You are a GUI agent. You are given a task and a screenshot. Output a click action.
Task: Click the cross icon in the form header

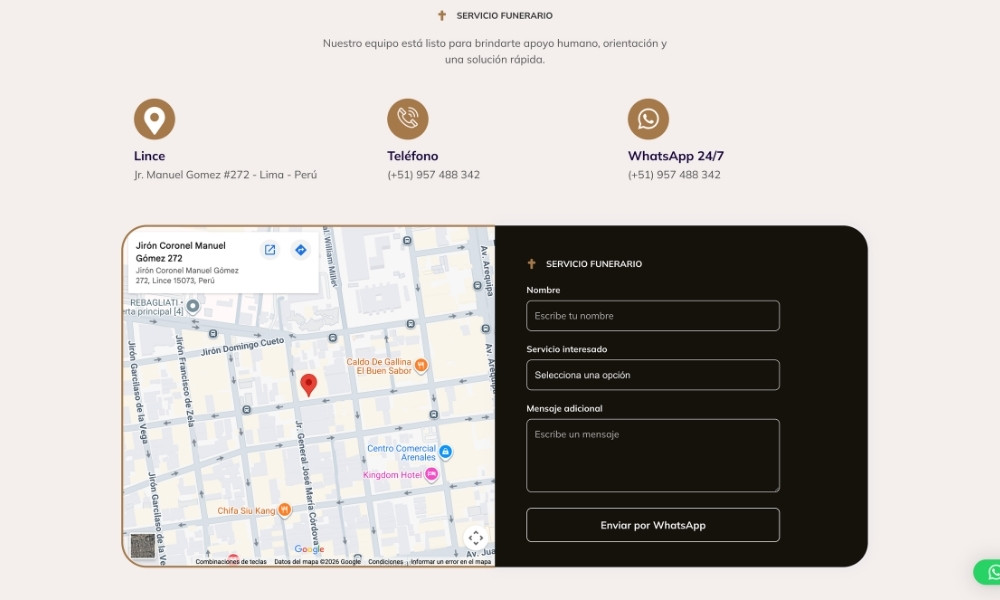click(x=531, y=263)
